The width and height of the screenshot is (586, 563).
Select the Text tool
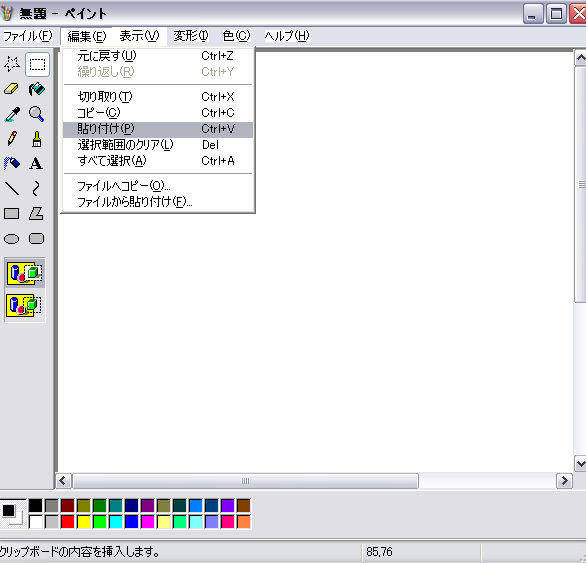tap(37, 164)
